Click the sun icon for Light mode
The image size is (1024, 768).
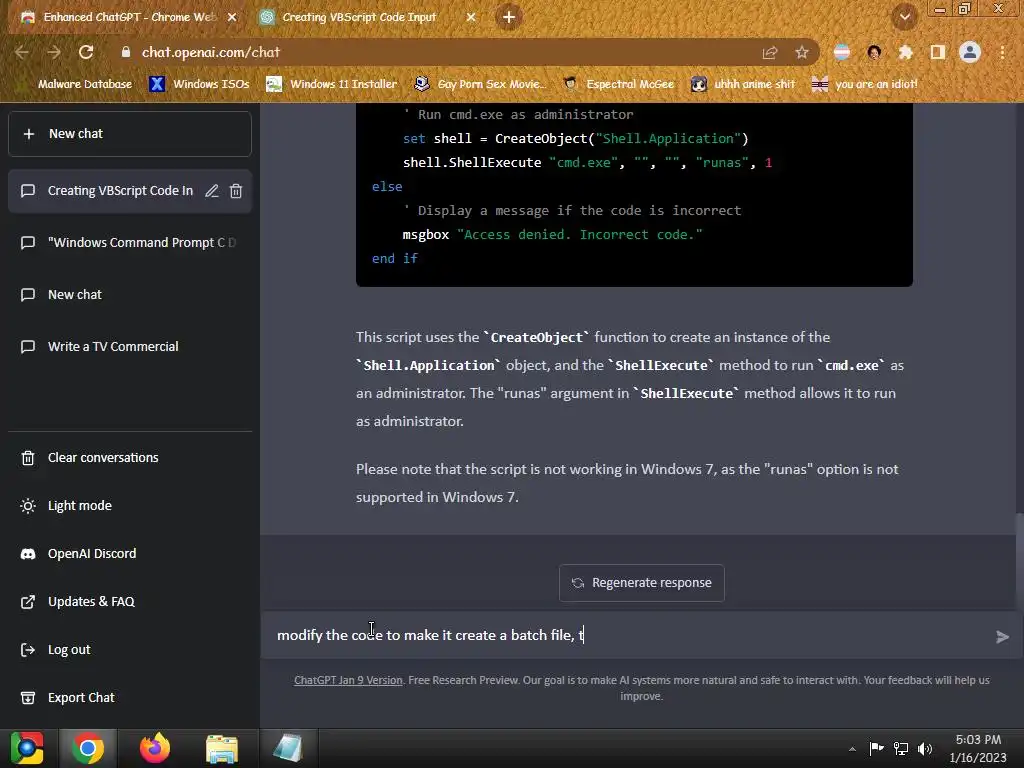[28, 505]
